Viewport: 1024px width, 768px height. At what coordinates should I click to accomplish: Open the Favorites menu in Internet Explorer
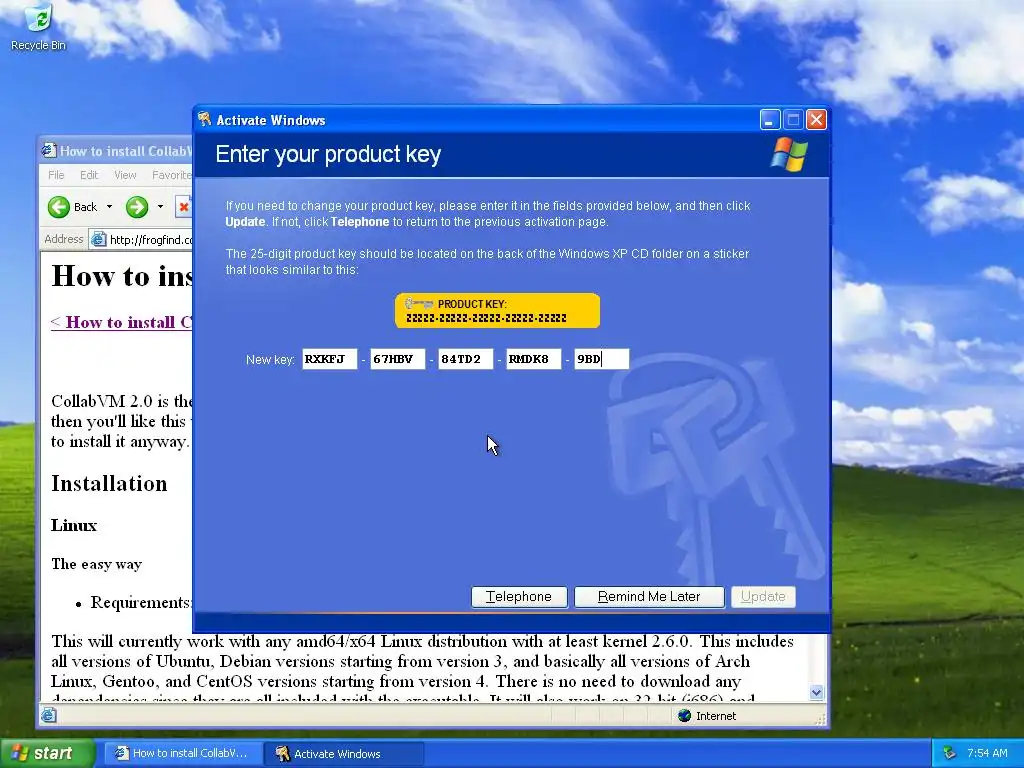pyautogui.click(x=171, y=175)
